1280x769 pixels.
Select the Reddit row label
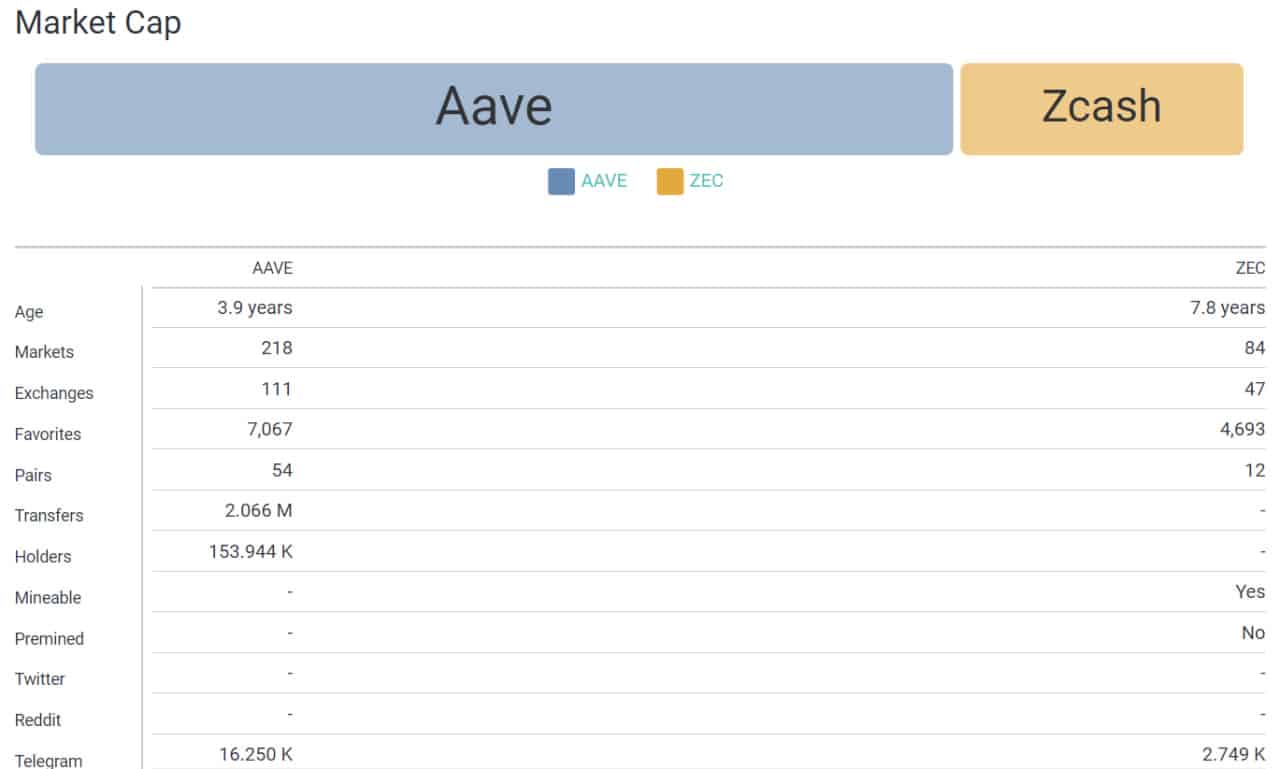click(x=37, y=720)
